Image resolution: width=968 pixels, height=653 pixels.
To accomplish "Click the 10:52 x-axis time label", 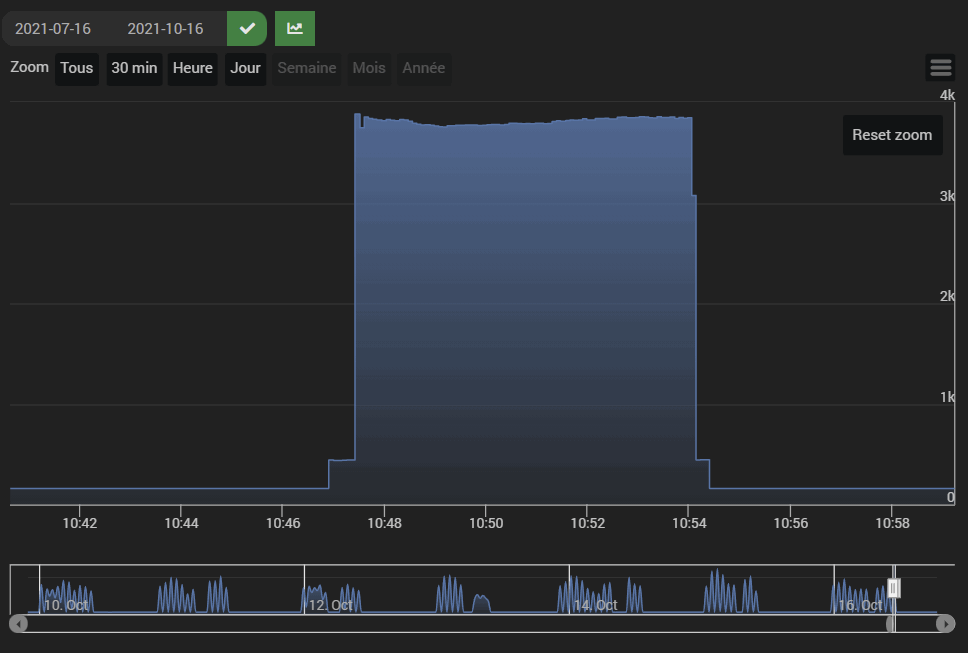I will [587, 523].
